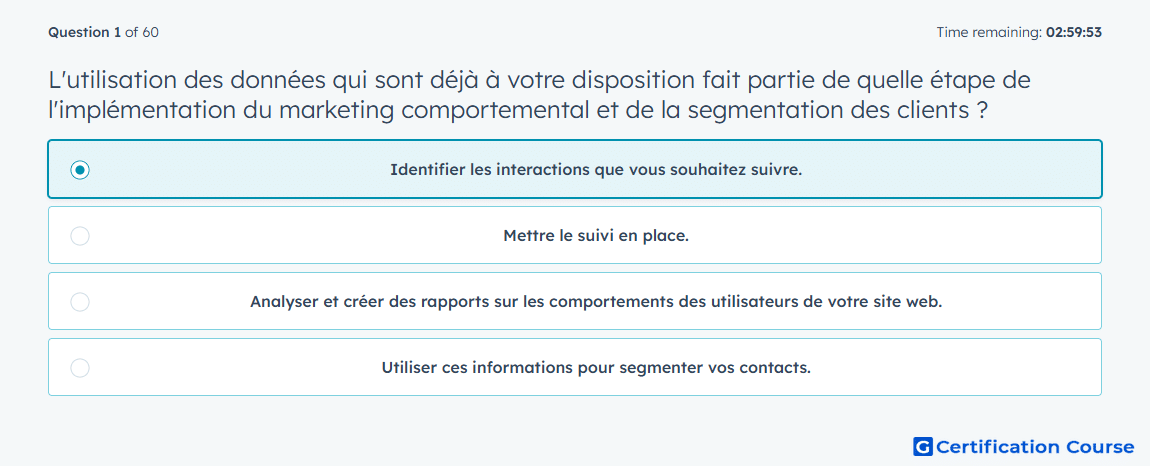The image size is (1150, 466).
Task: Click the 'Question 1 of 60' counter
Action: 103,32
